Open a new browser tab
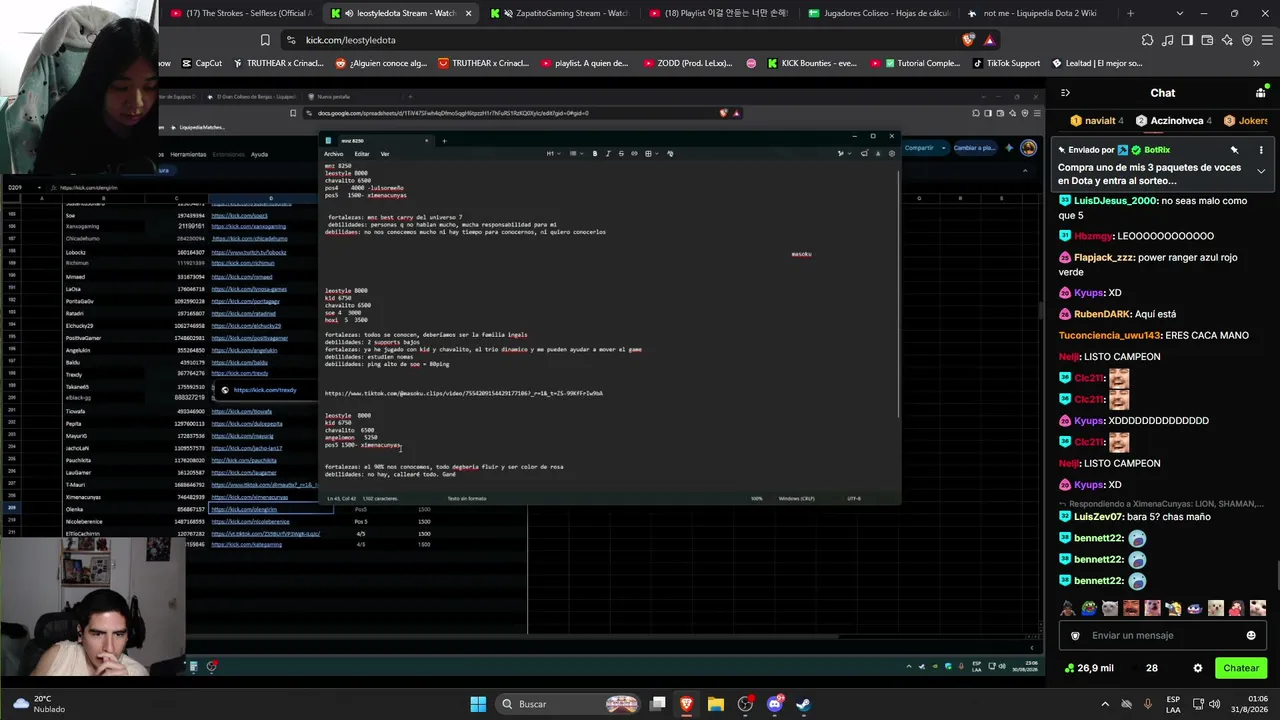Viewport: 1280px width, 720px height. pyautogui.click(x=1130, y=13)
